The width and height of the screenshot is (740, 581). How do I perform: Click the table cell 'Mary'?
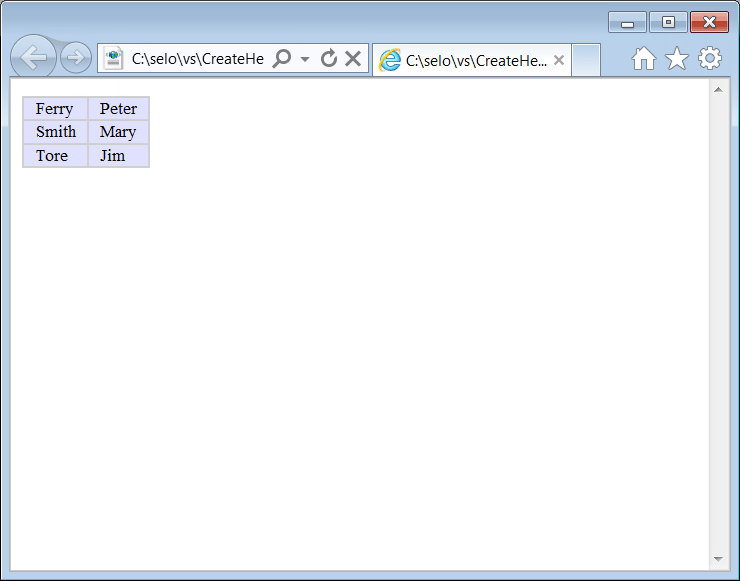point(118,132)
